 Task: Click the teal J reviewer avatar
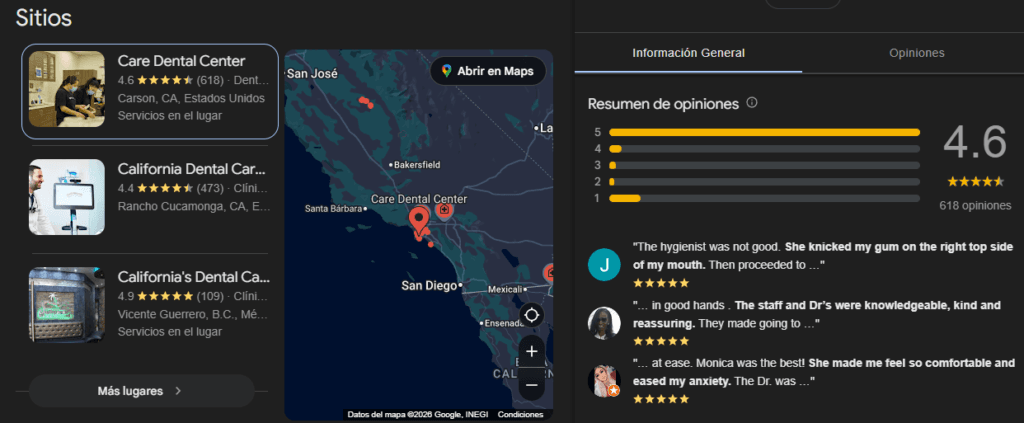(x=604, y=265)
